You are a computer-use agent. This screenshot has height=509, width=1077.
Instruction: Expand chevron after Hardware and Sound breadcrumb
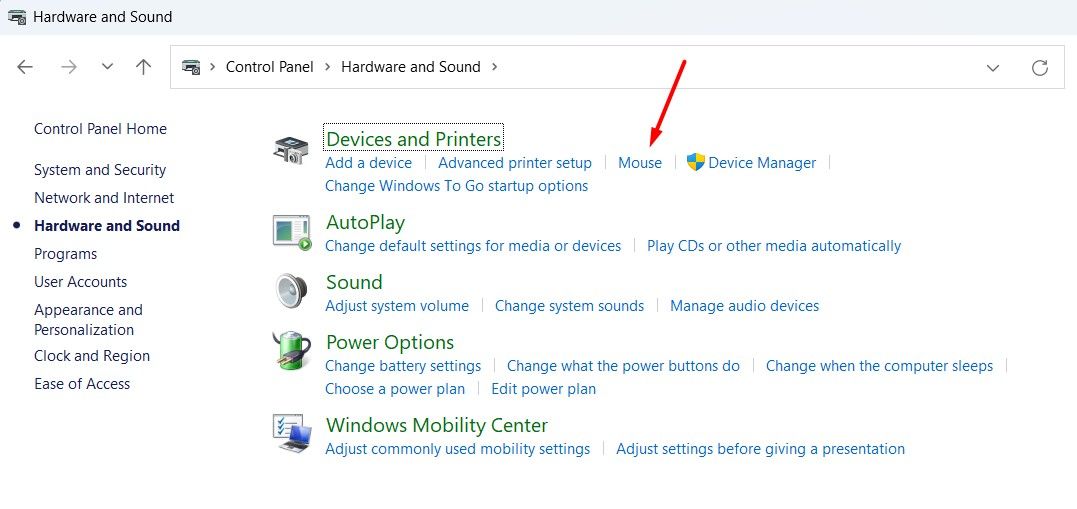(495, 67)
